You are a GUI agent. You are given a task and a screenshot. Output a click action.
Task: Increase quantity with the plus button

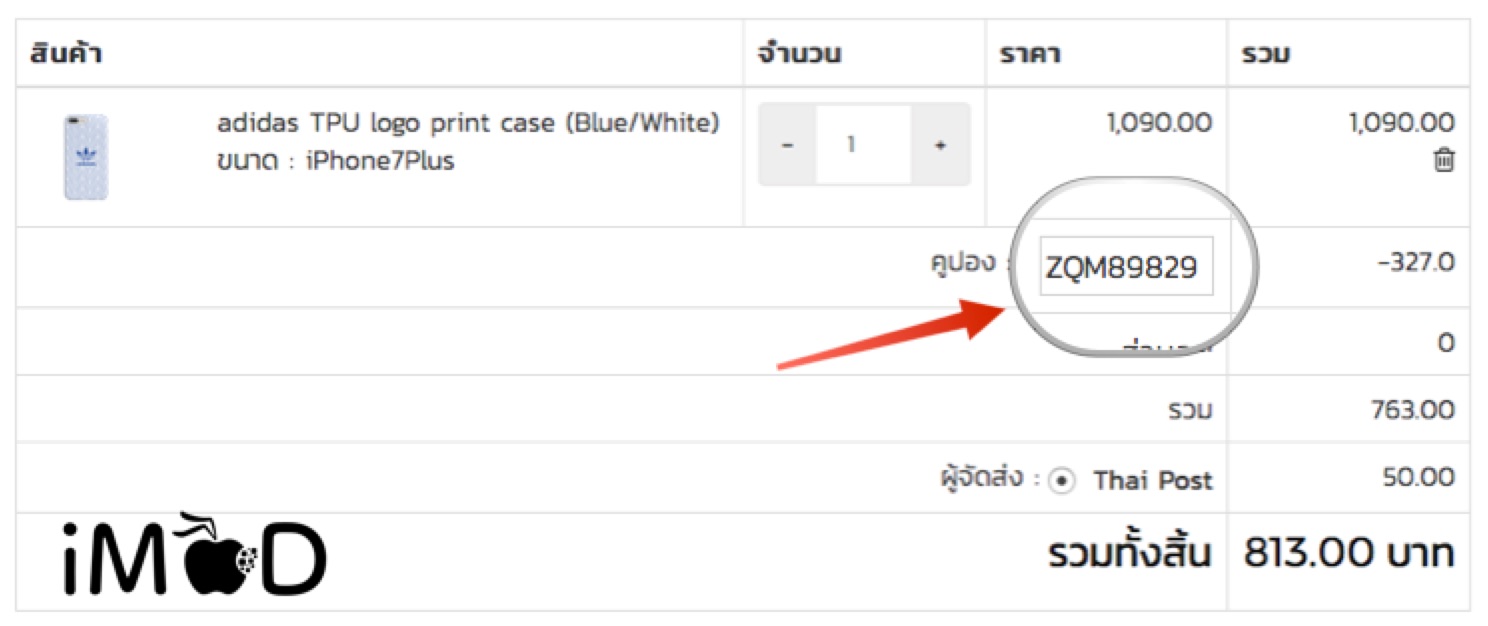[940, 145]
